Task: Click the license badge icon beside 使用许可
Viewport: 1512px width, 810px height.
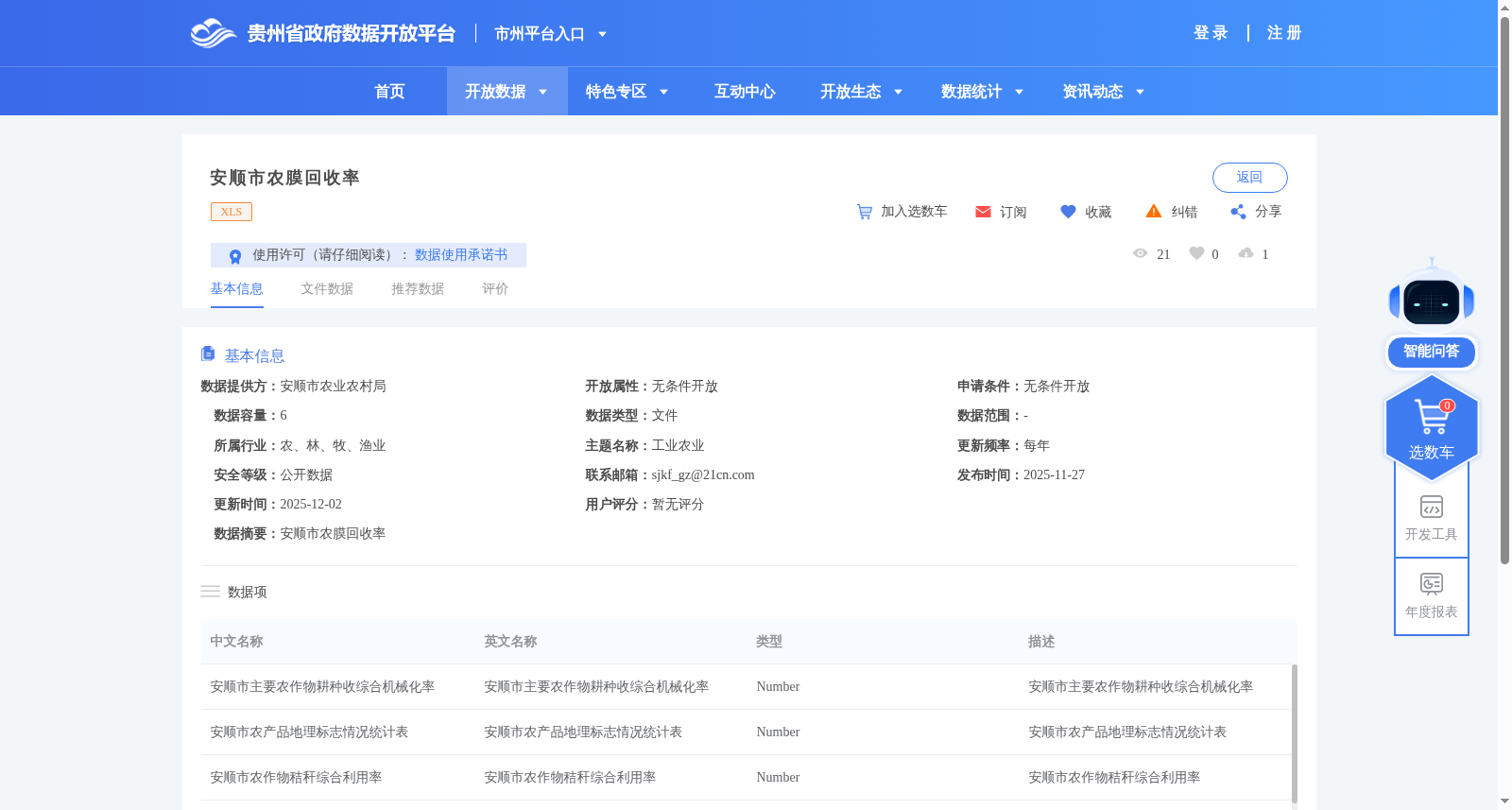Action: click(x=235, y=256)
